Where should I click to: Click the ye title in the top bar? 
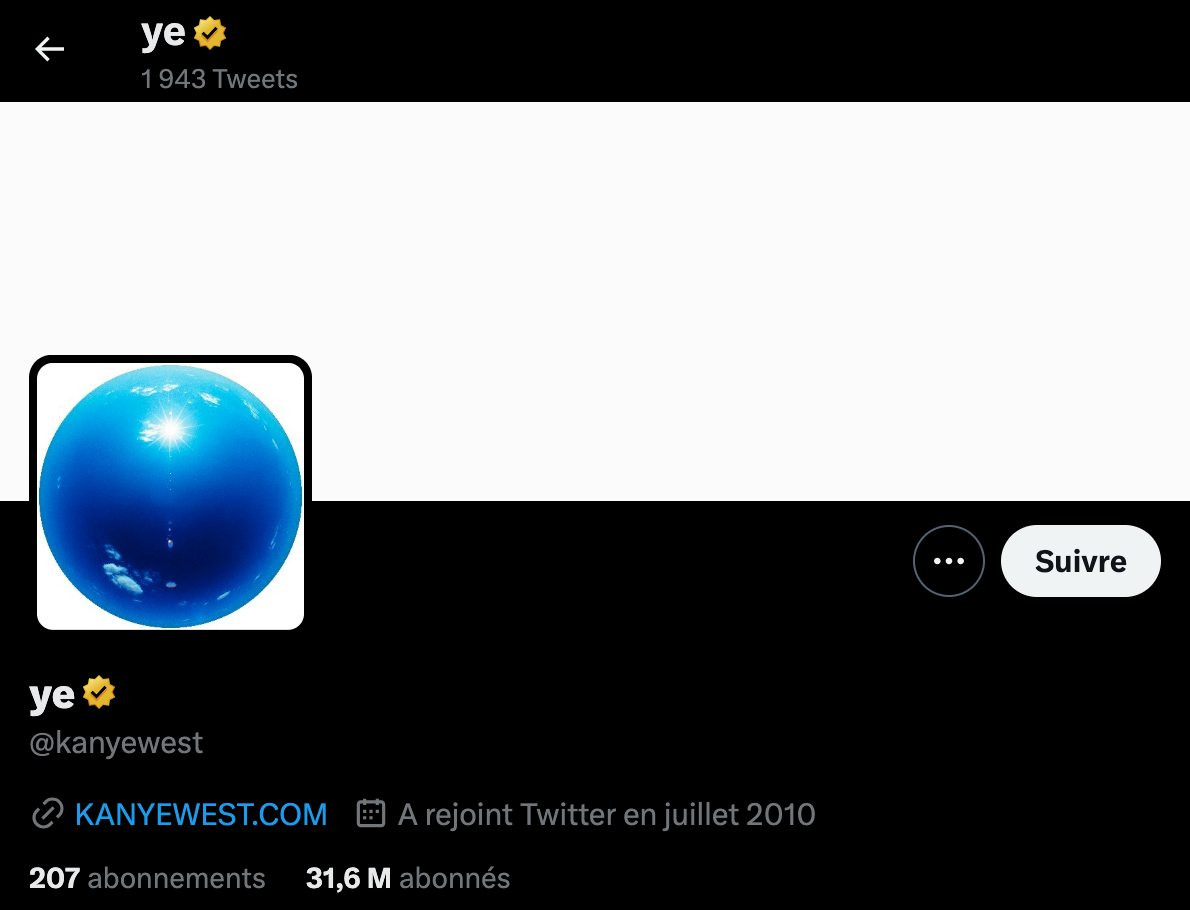coord(163,34)
